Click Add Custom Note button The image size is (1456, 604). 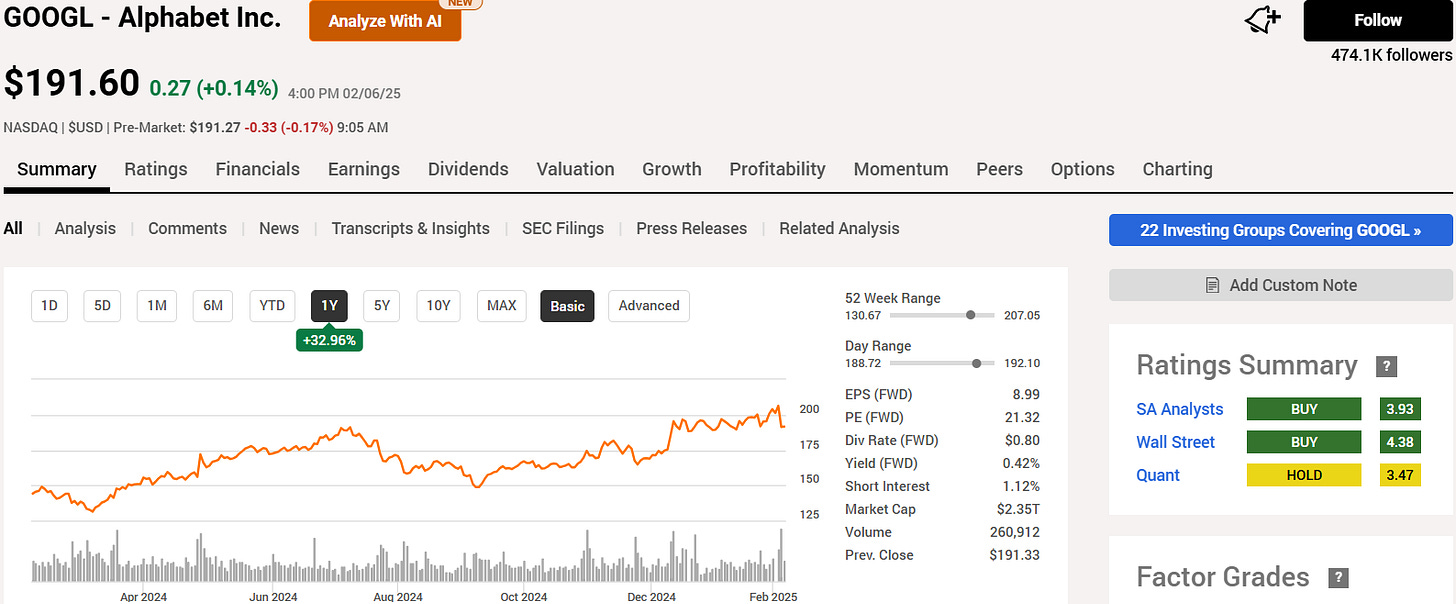pos(1280,285)
